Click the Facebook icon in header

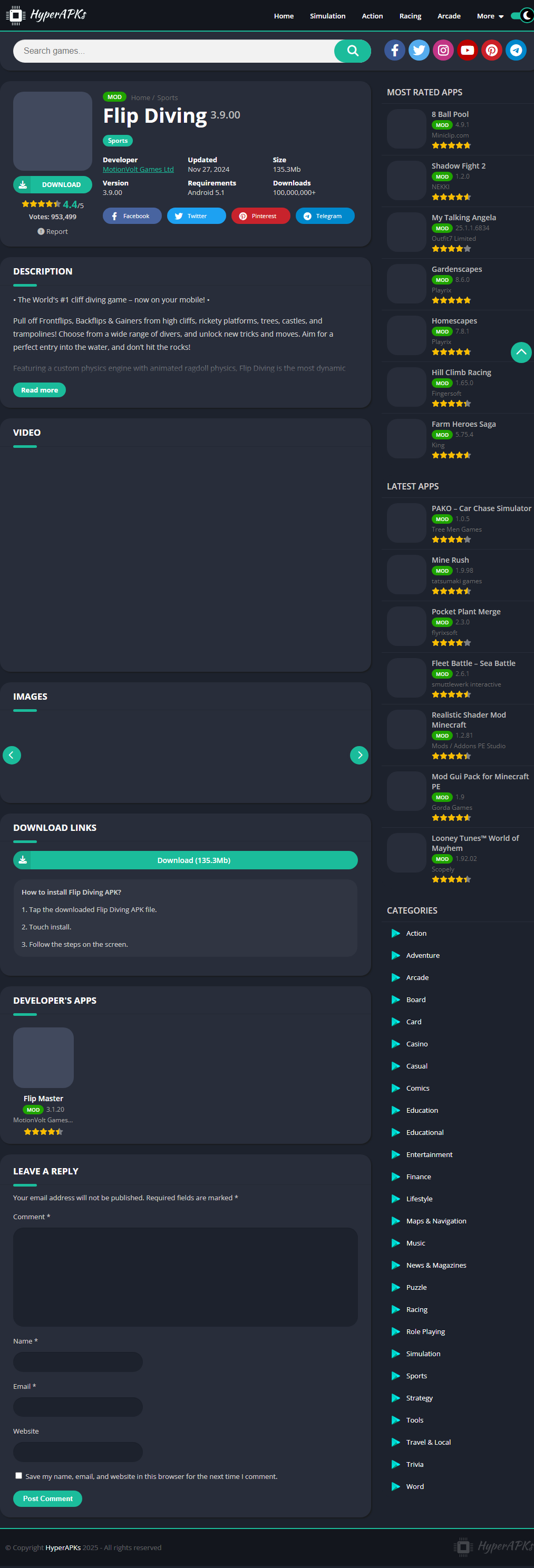pyautogui.click(x=394, y=51)
